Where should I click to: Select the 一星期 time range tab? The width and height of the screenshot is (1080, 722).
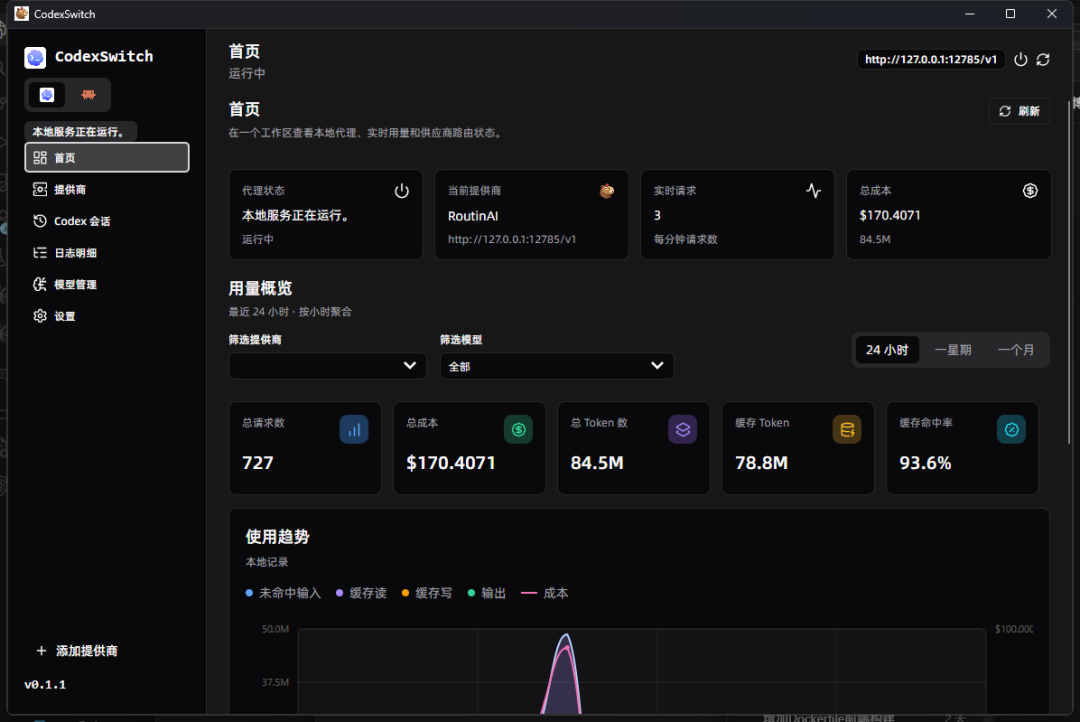[953, 350]
